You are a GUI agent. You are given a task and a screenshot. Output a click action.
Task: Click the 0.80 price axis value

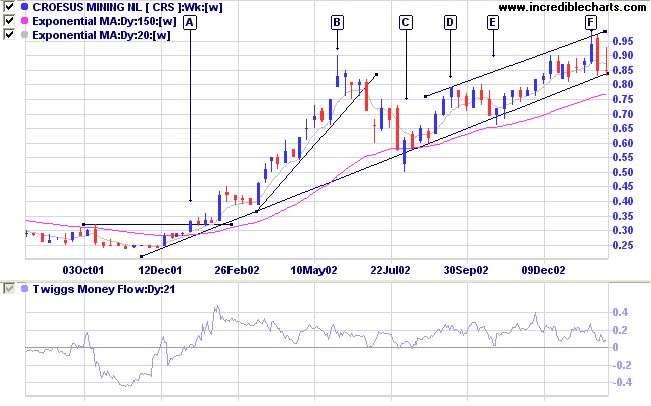pyautogui.click(x=623, y=84)
